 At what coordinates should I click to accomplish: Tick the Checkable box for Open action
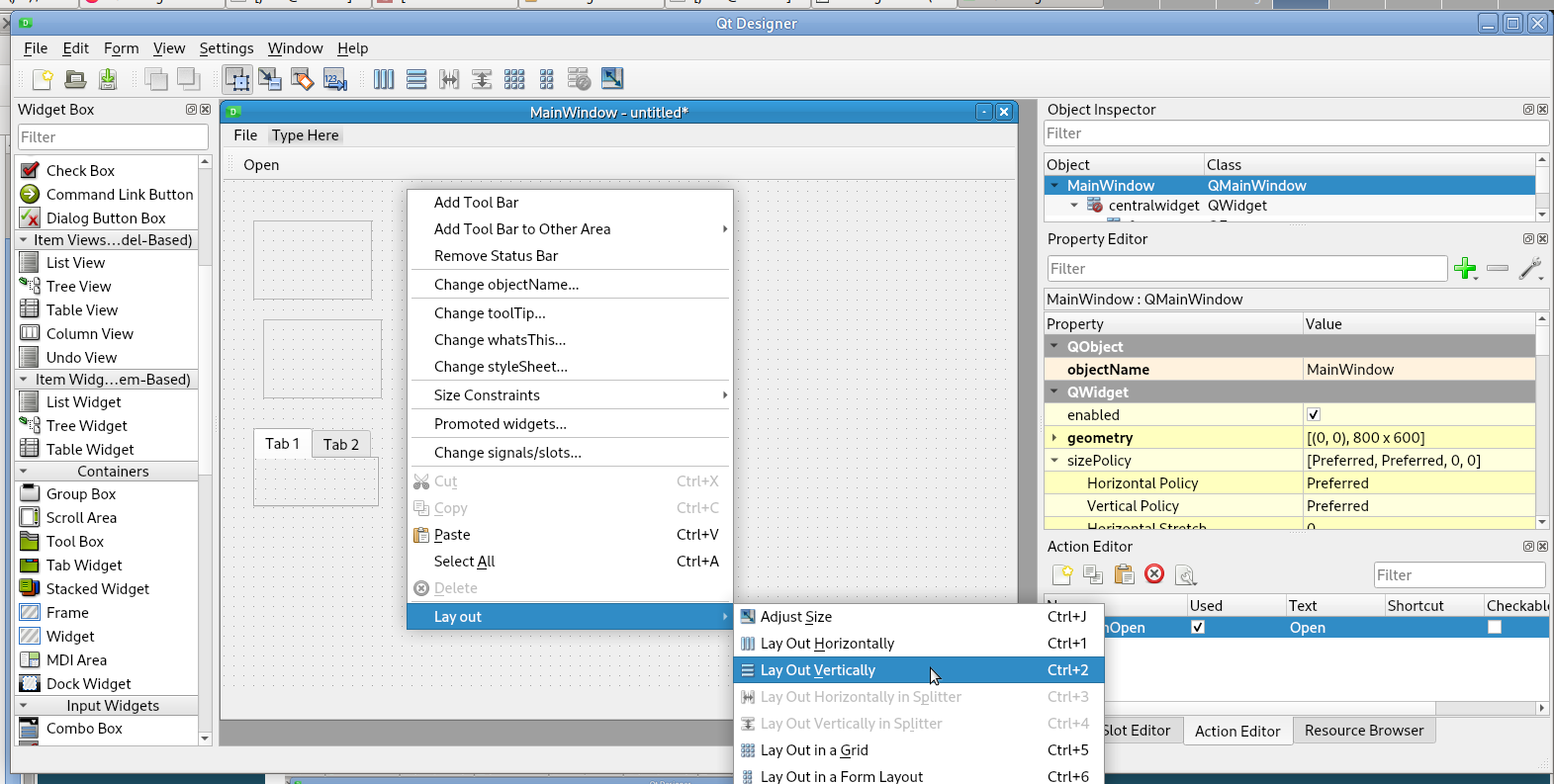click(1495, 628)
